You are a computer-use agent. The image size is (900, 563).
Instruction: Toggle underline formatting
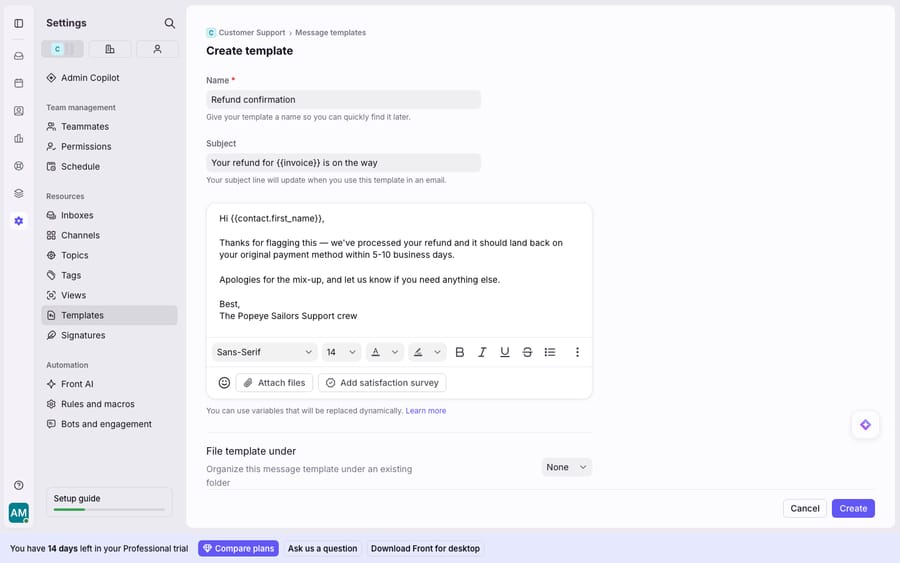[505, 352]
